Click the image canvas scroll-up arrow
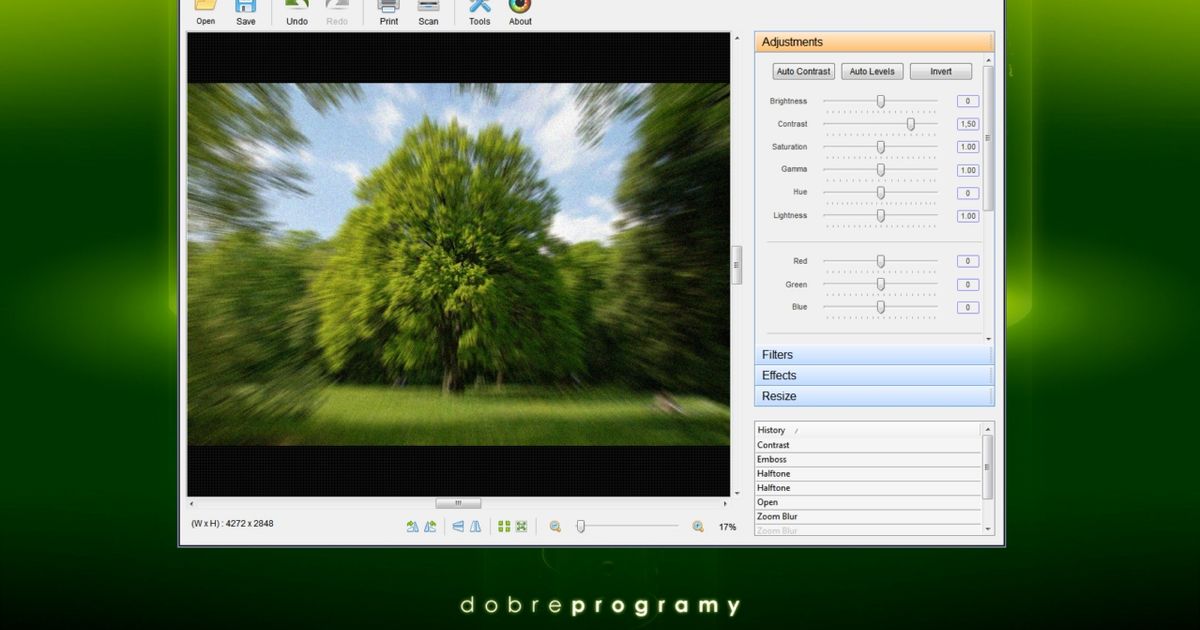 coord(738,38)
